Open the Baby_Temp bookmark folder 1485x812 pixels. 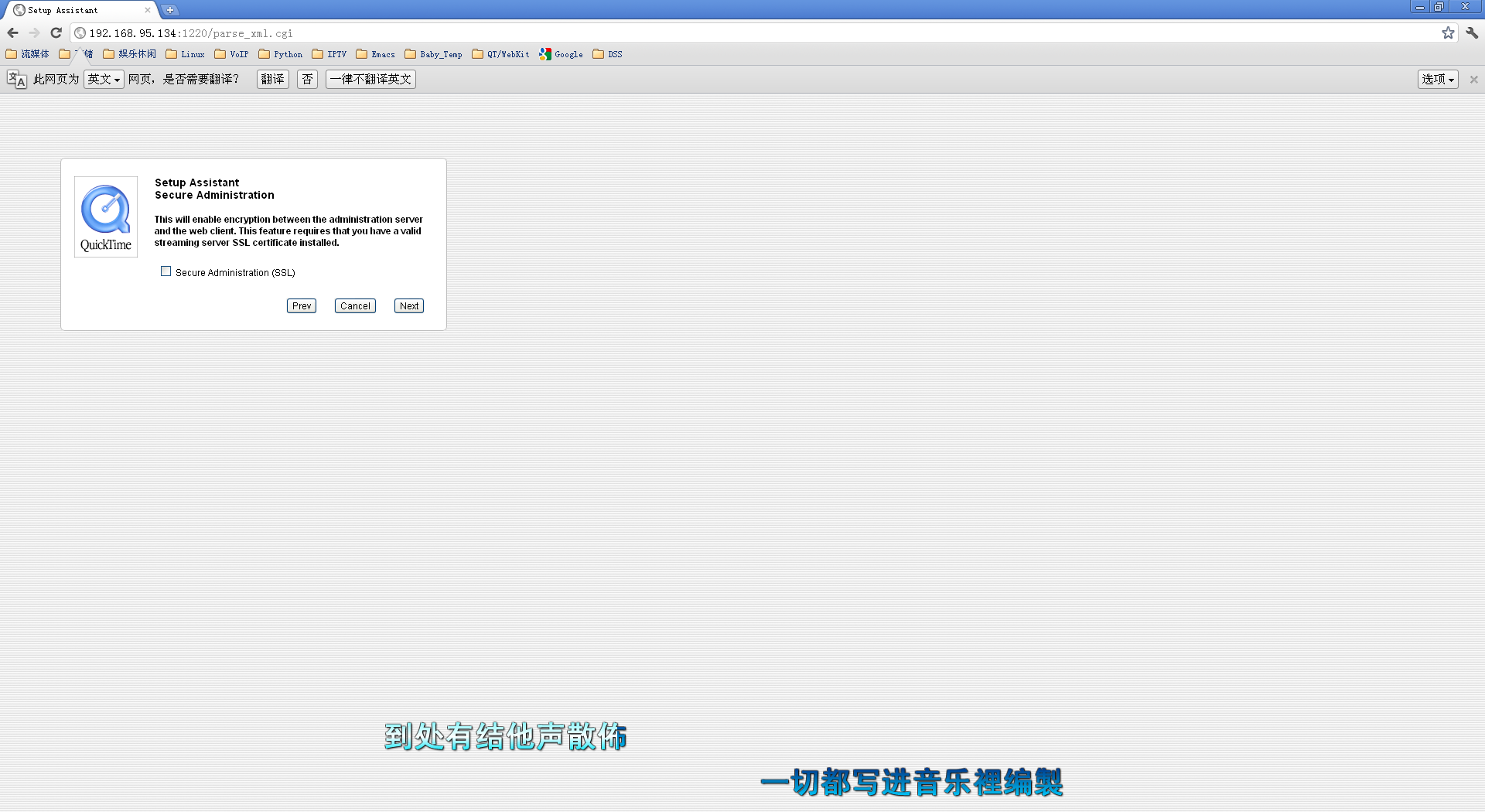tap(433, 54)
